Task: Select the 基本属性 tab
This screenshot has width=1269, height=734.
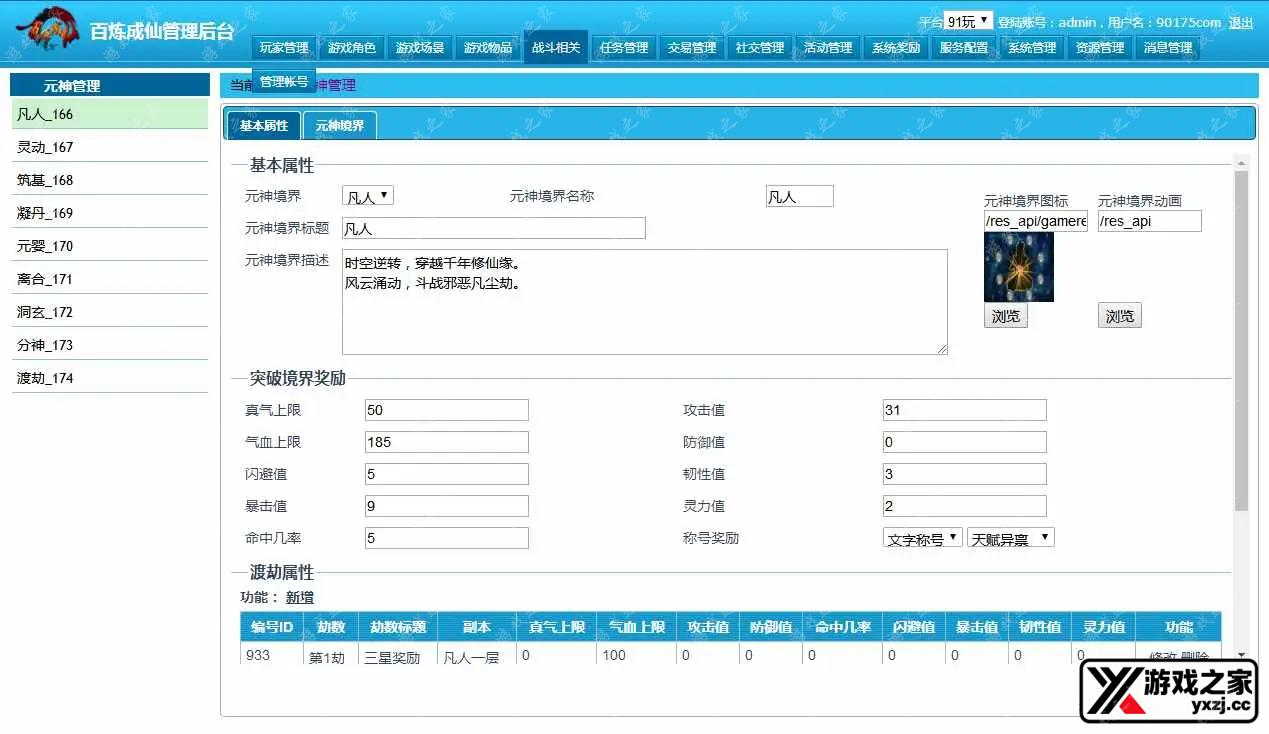Action: click(x=262, y=126)
